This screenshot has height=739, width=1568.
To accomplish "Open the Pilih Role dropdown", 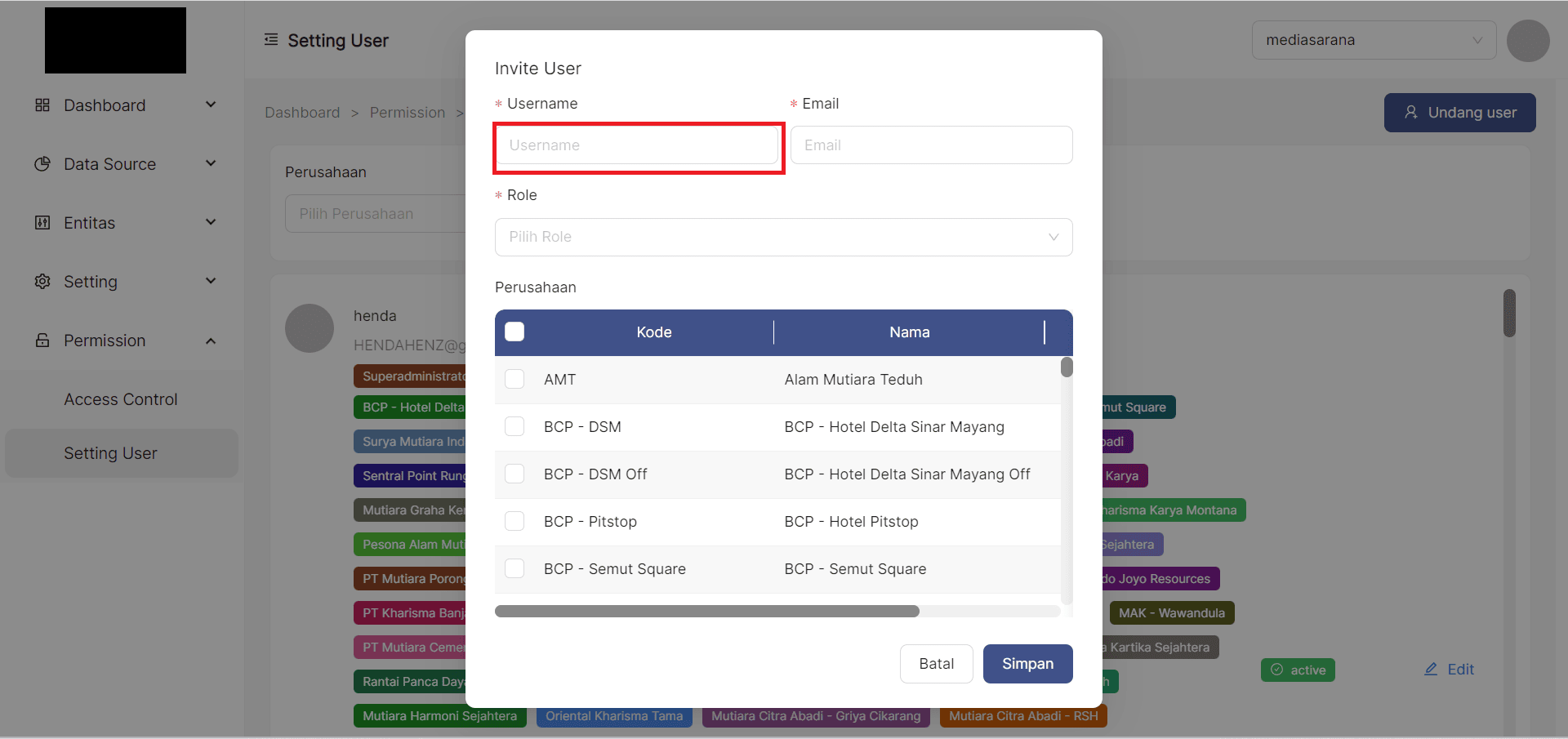I will tap(783, 237).
